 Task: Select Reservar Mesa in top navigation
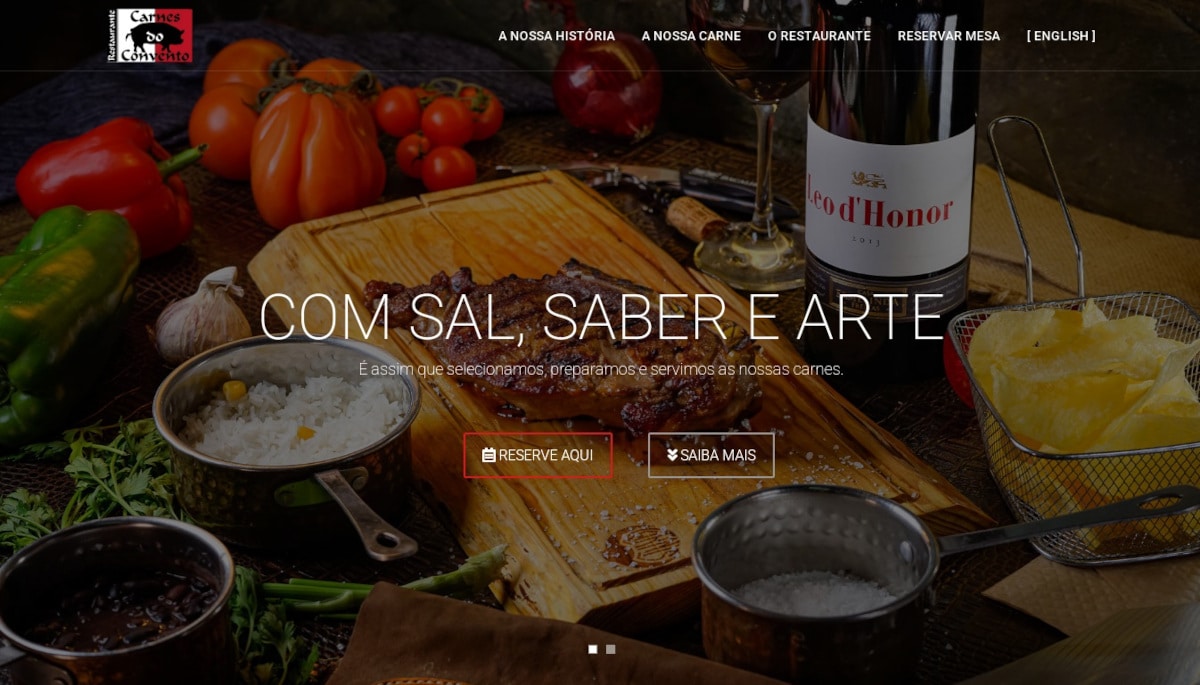(x=948, y=36)
